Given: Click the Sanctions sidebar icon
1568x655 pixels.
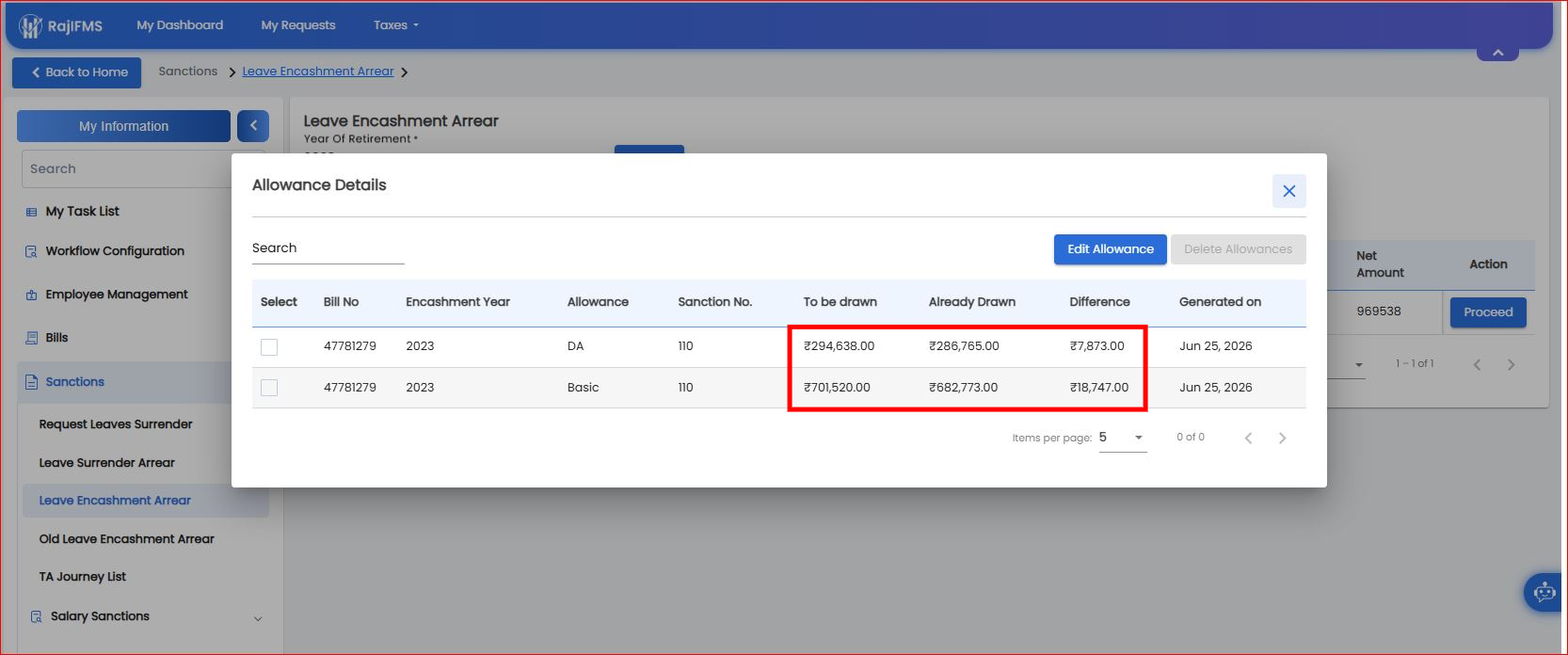Looking at the screenshot, I should tap(32, 382).
